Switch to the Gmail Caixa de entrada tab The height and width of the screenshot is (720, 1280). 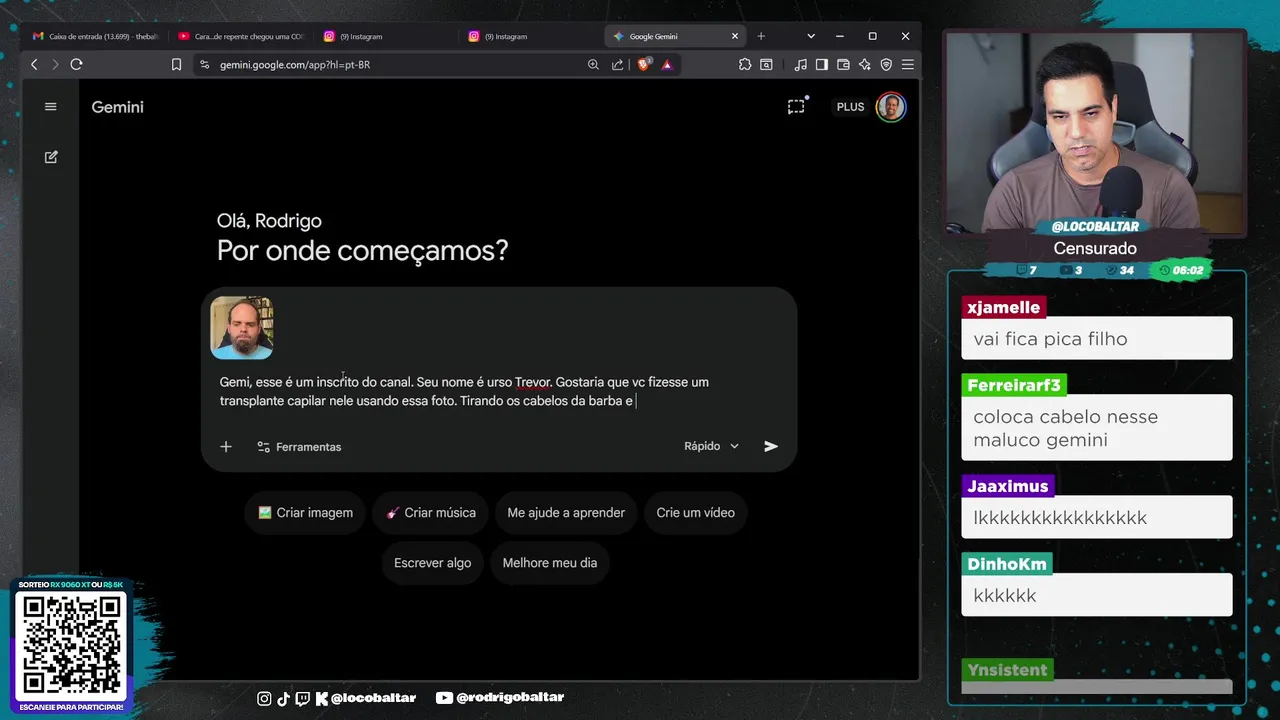(x=95, y=36)
